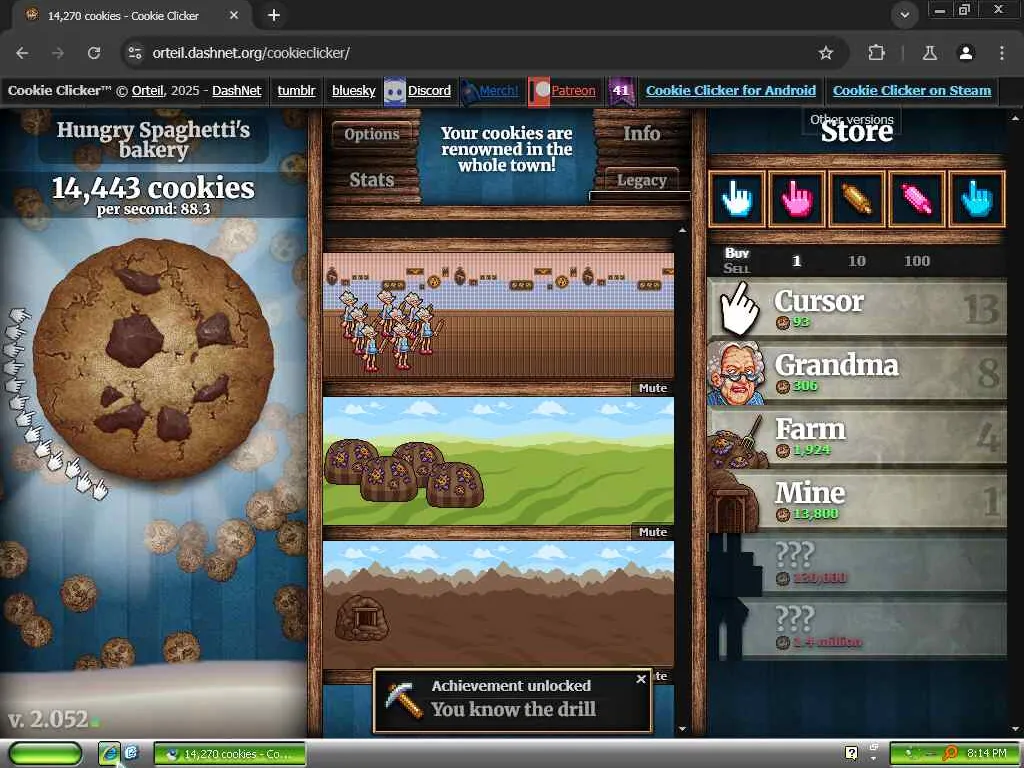The image size is (1024, 768).
Task: Close the achievement unlocked notification
Action: 641,679
